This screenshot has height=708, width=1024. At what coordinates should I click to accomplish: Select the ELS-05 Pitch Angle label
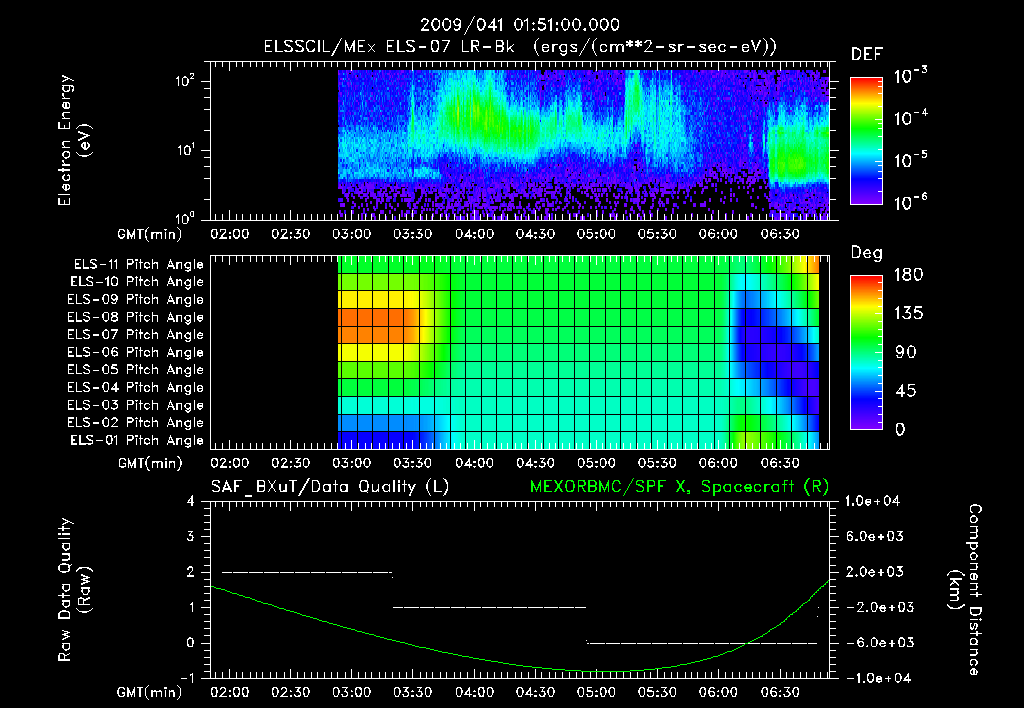pyautogui.click(x=135, y=370)
